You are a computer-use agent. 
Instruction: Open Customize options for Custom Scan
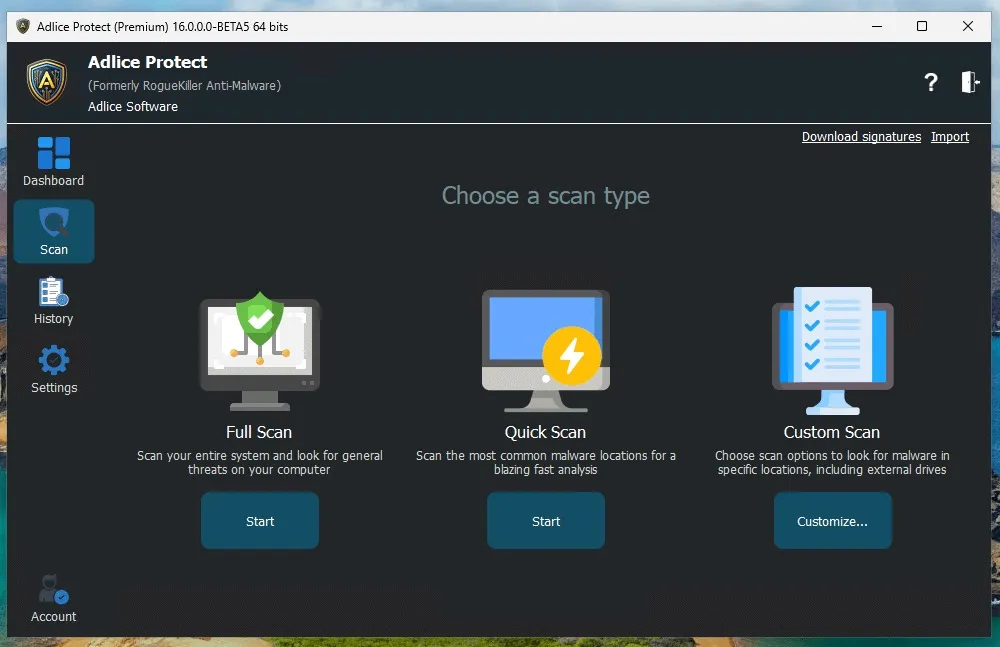pos(832,520)
